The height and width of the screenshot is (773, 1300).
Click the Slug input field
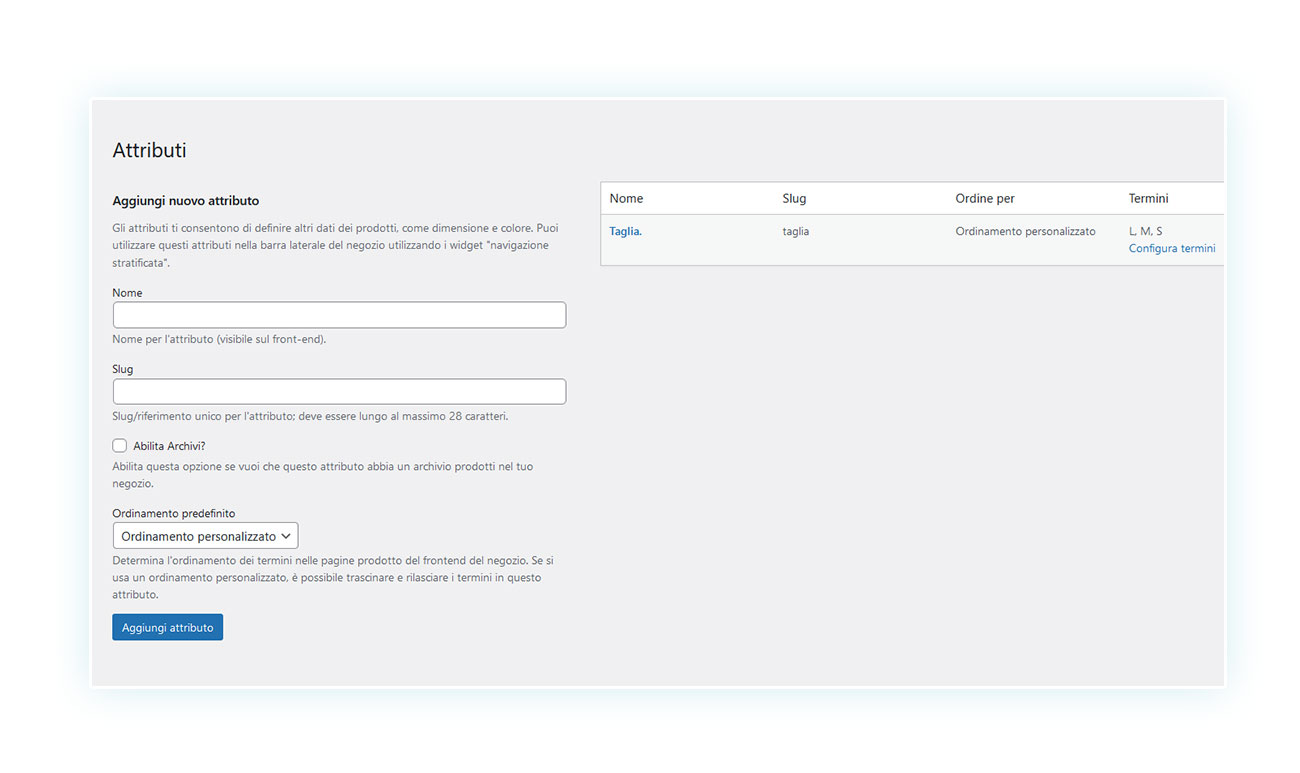click(339, 391)
